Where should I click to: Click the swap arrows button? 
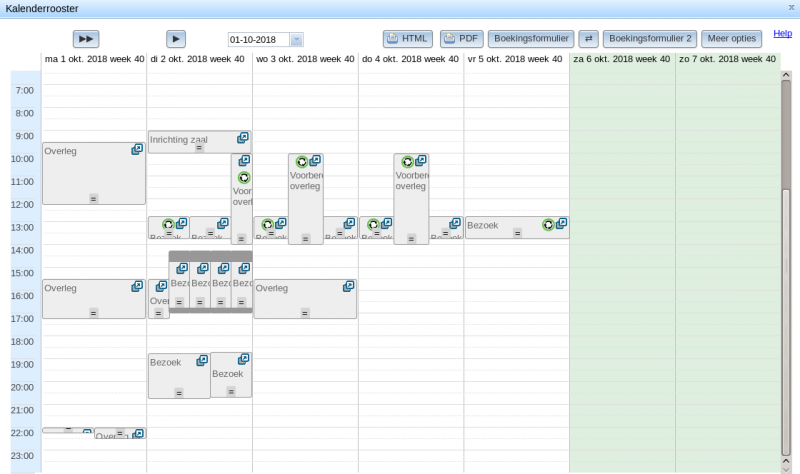588,39
